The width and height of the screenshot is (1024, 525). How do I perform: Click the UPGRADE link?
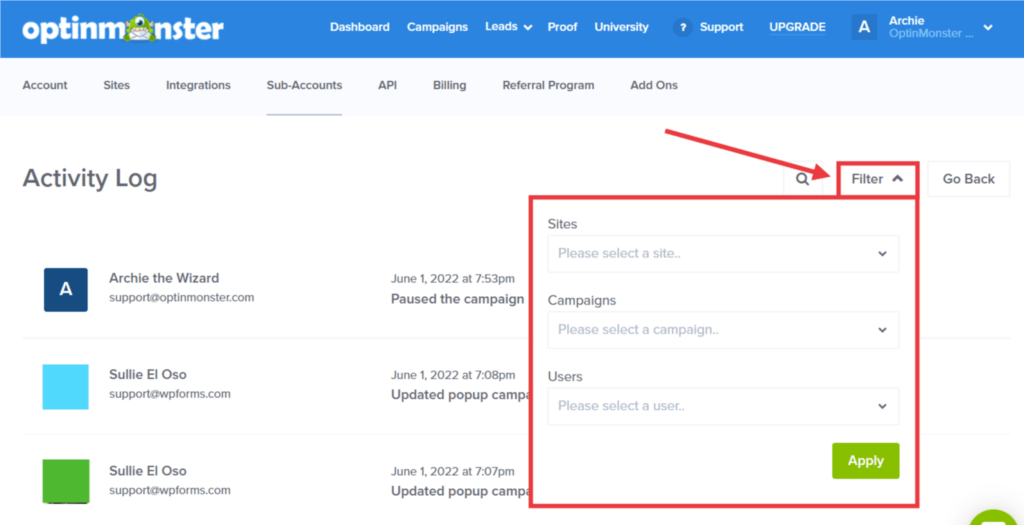(x=797, y=27)
